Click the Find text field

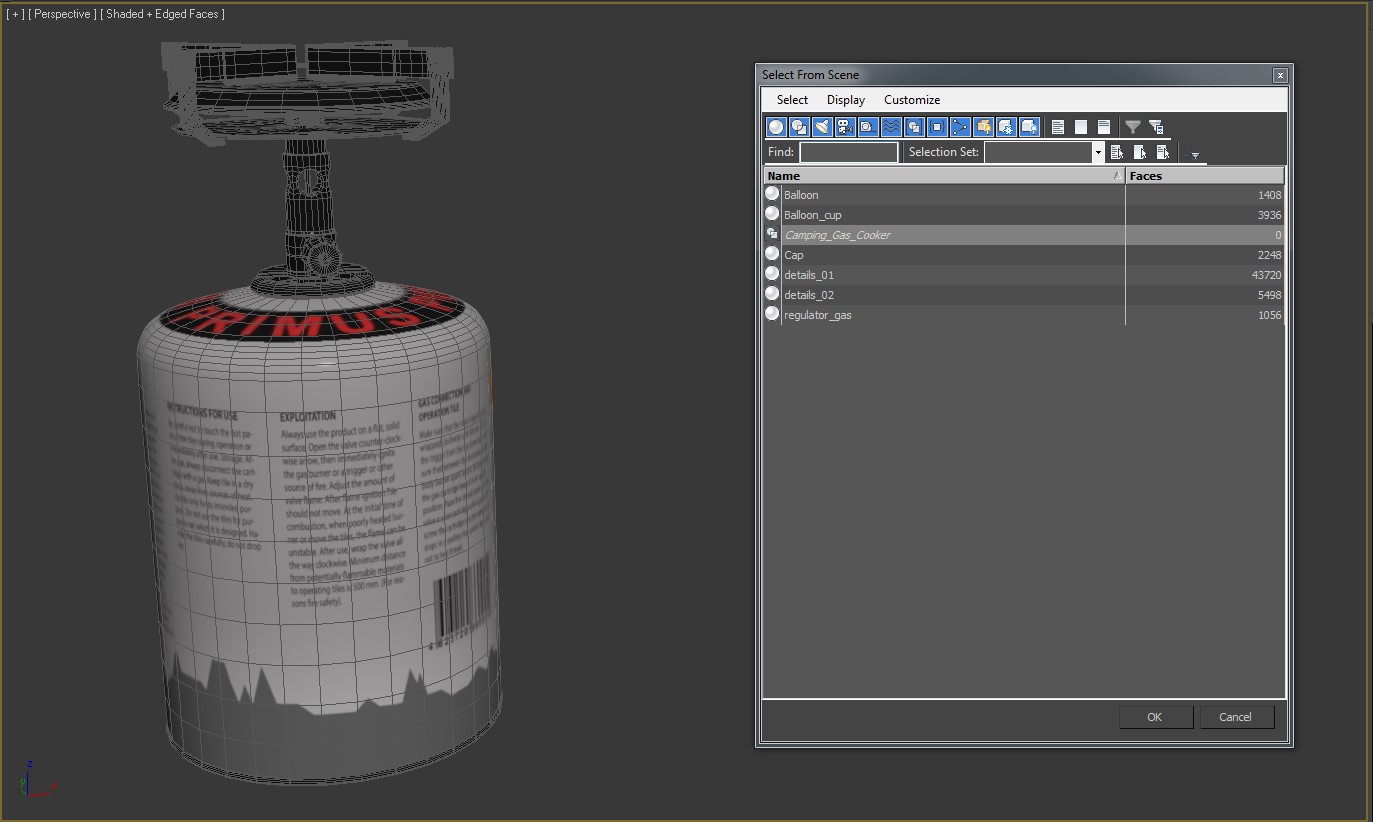tap(849, 152)
